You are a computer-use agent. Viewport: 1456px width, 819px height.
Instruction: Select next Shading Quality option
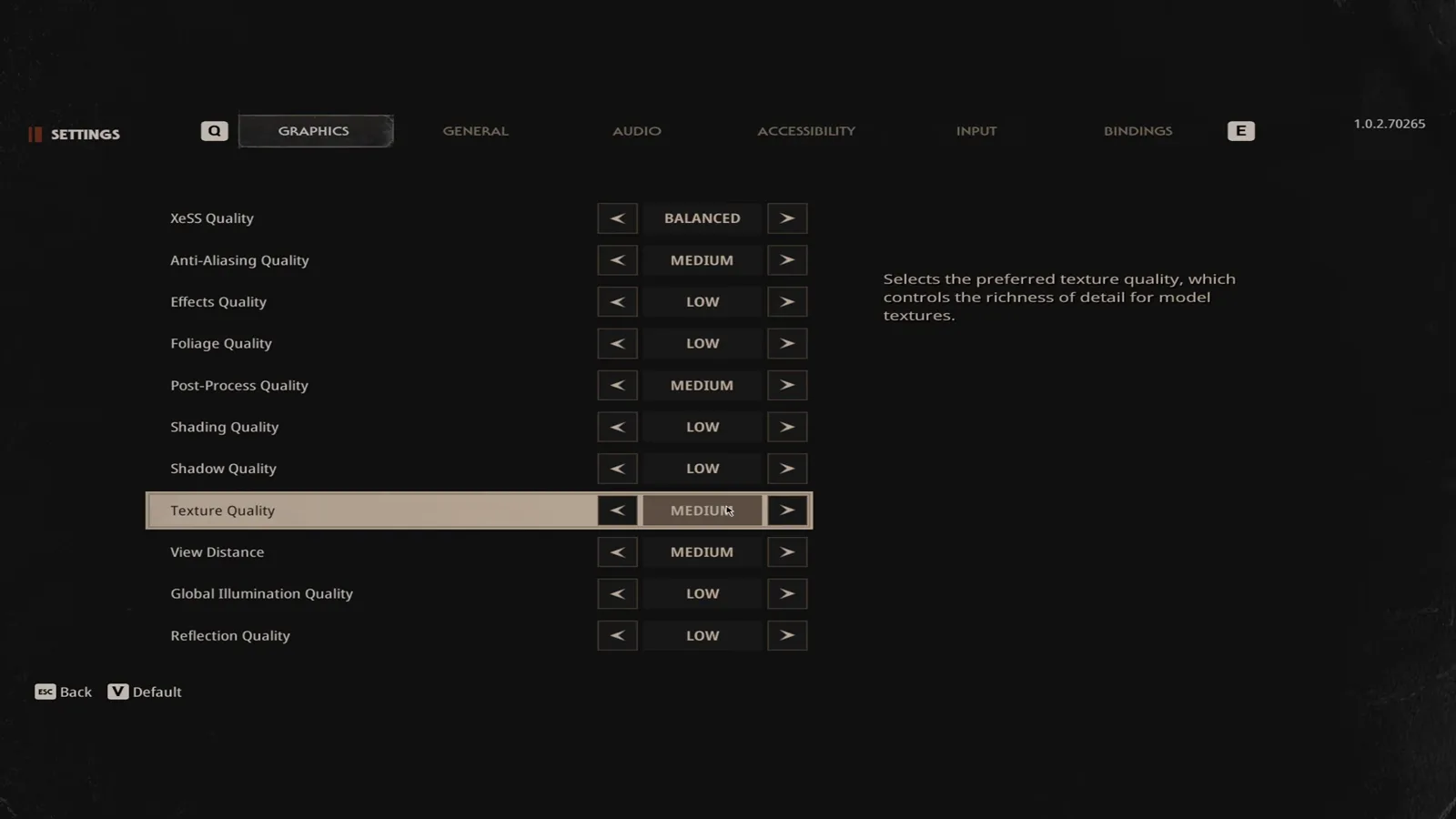787,427
